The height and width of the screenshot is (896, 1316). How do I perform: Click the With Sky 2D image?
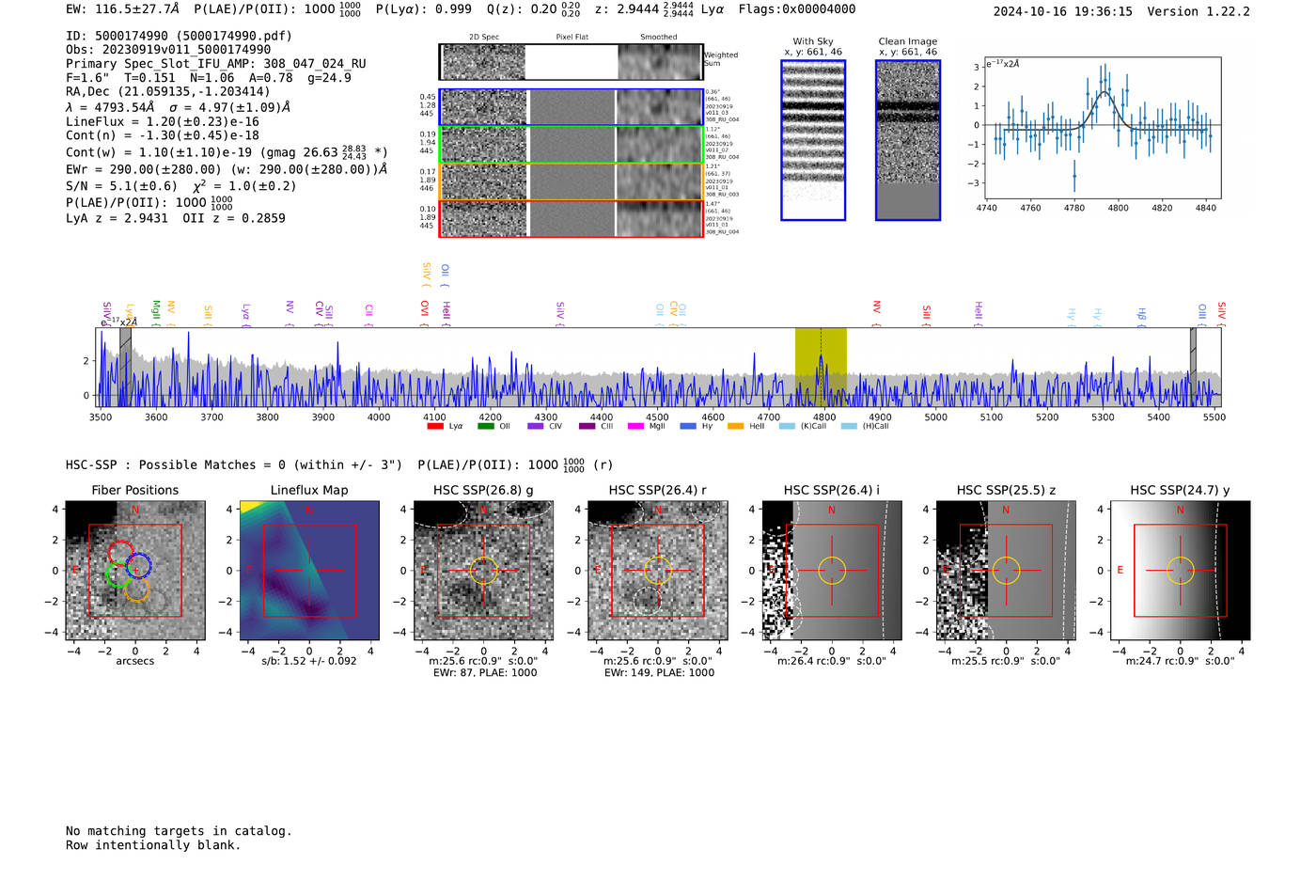pyautogui.click(x=813, y=140)
